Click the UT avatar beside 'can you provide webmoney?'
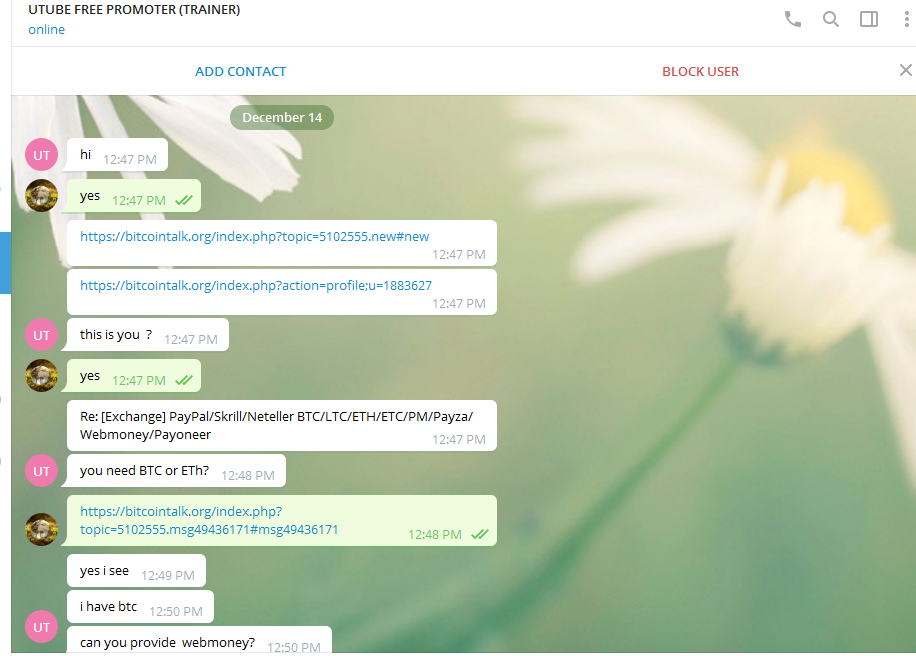916x656 pixels. 41,627
